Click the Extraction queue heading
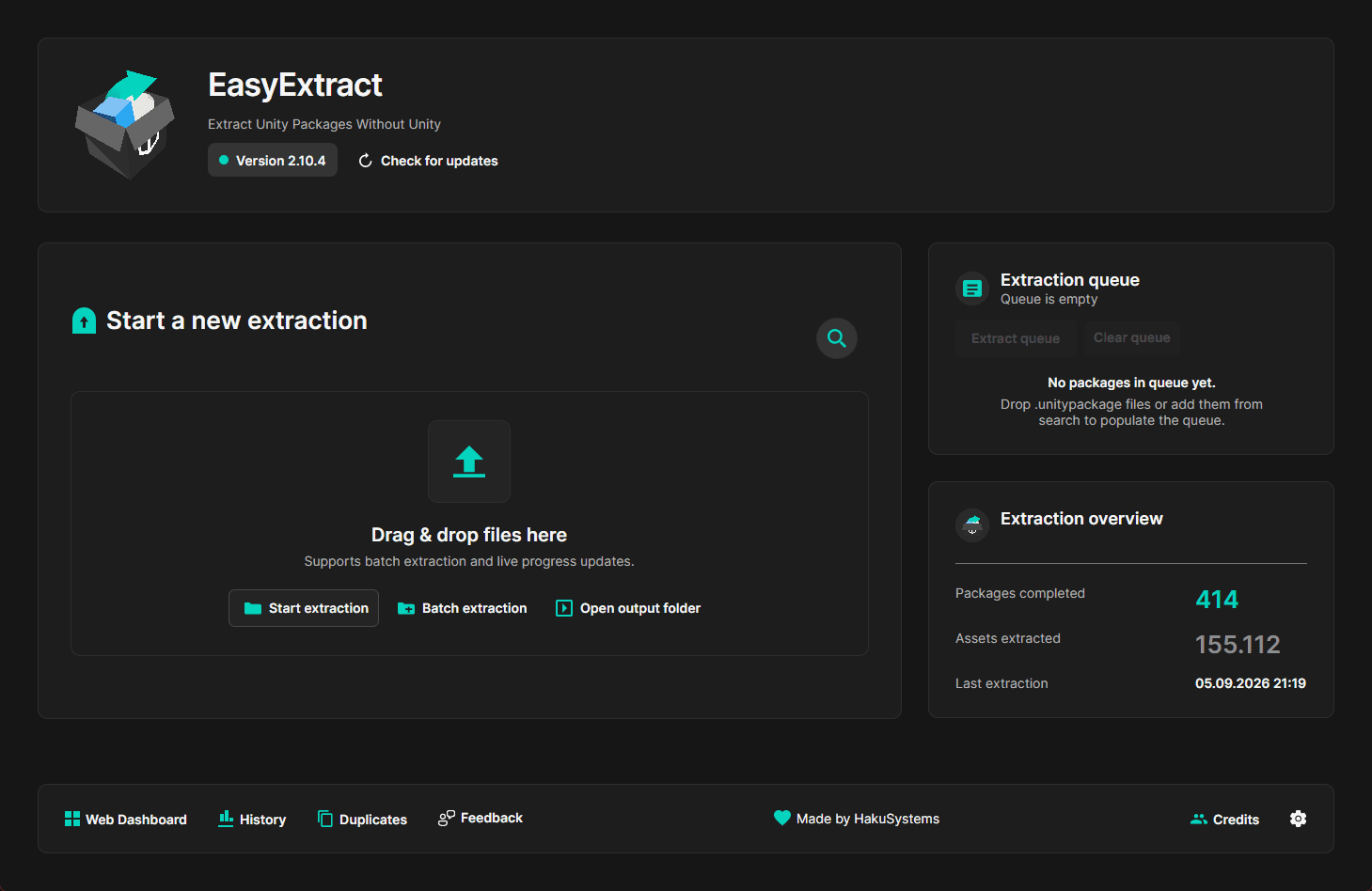The height and width of the screenshot is (891, 1372). [x=1070, y=280]
